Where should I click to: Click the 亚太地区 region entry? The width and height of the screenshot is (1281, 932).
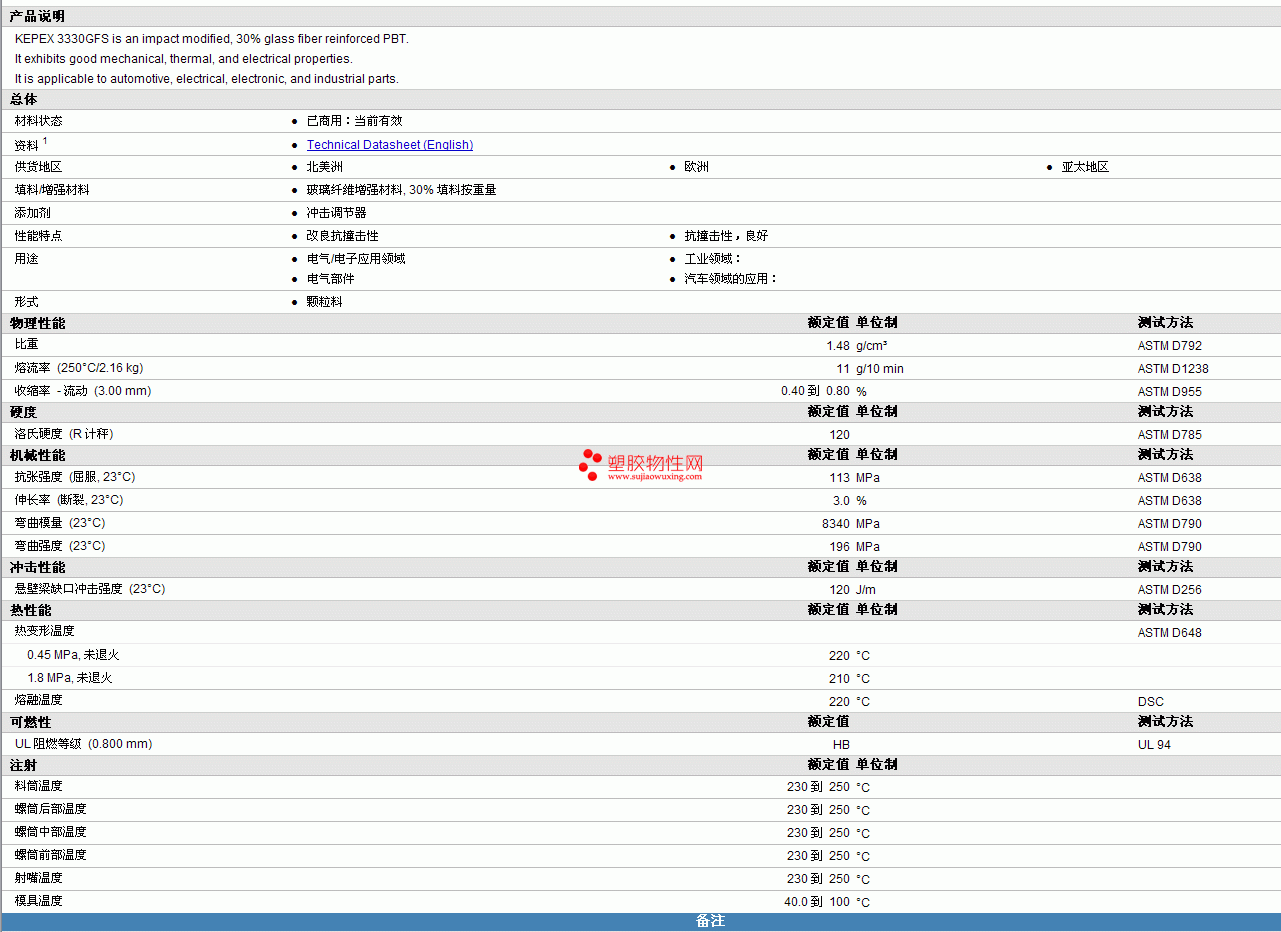pos(1085,167)
